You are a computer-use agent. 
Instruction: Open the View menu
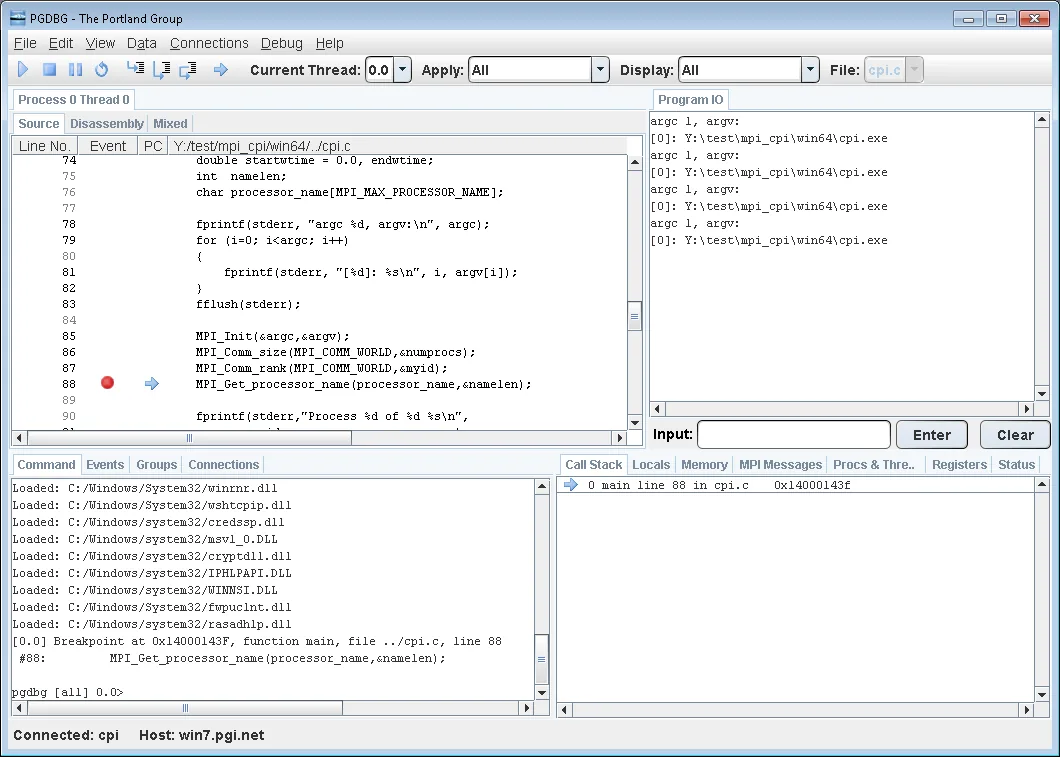pos(100,43)
